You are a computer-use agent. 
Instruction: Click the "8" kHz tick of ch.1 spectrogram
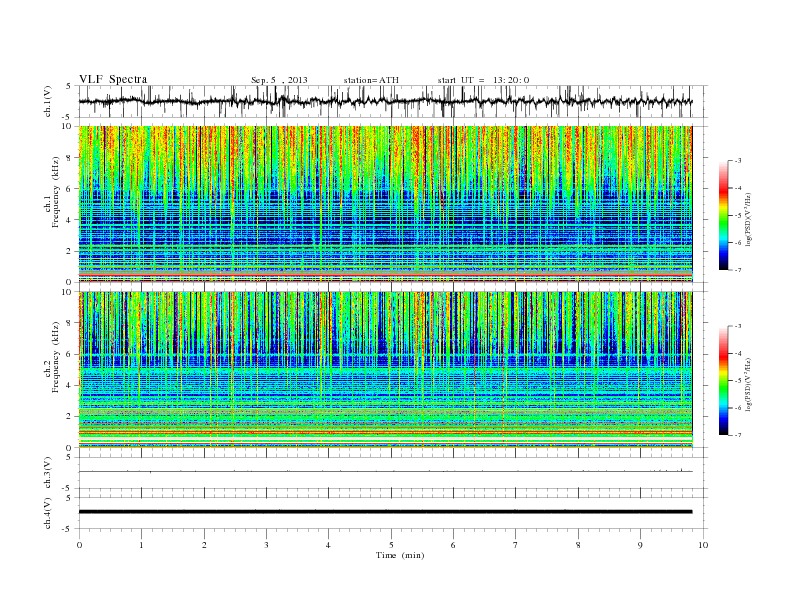pyautogui.click(x=70, y=158)
